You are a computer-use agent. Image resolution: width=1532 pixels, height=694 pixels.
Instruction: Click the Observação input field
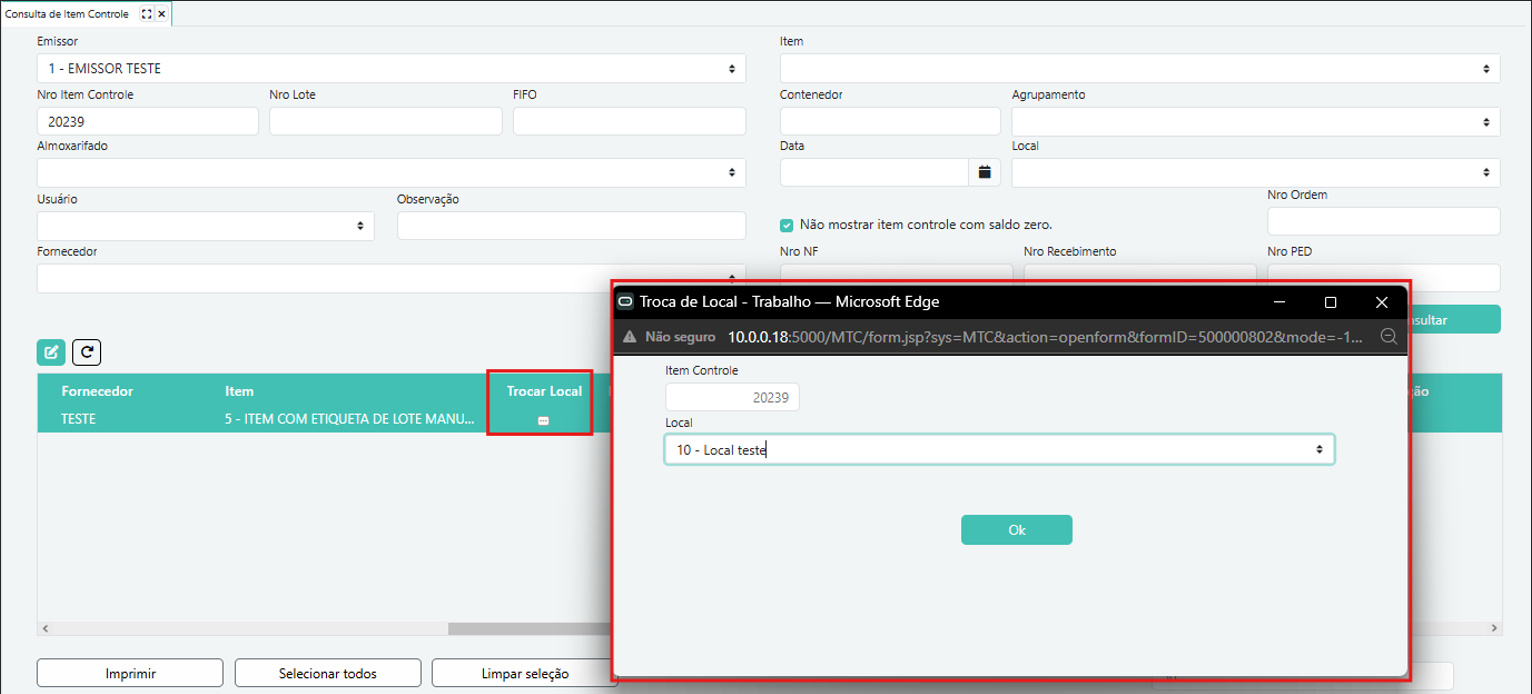pyautogui.click(x=571, y=226)
